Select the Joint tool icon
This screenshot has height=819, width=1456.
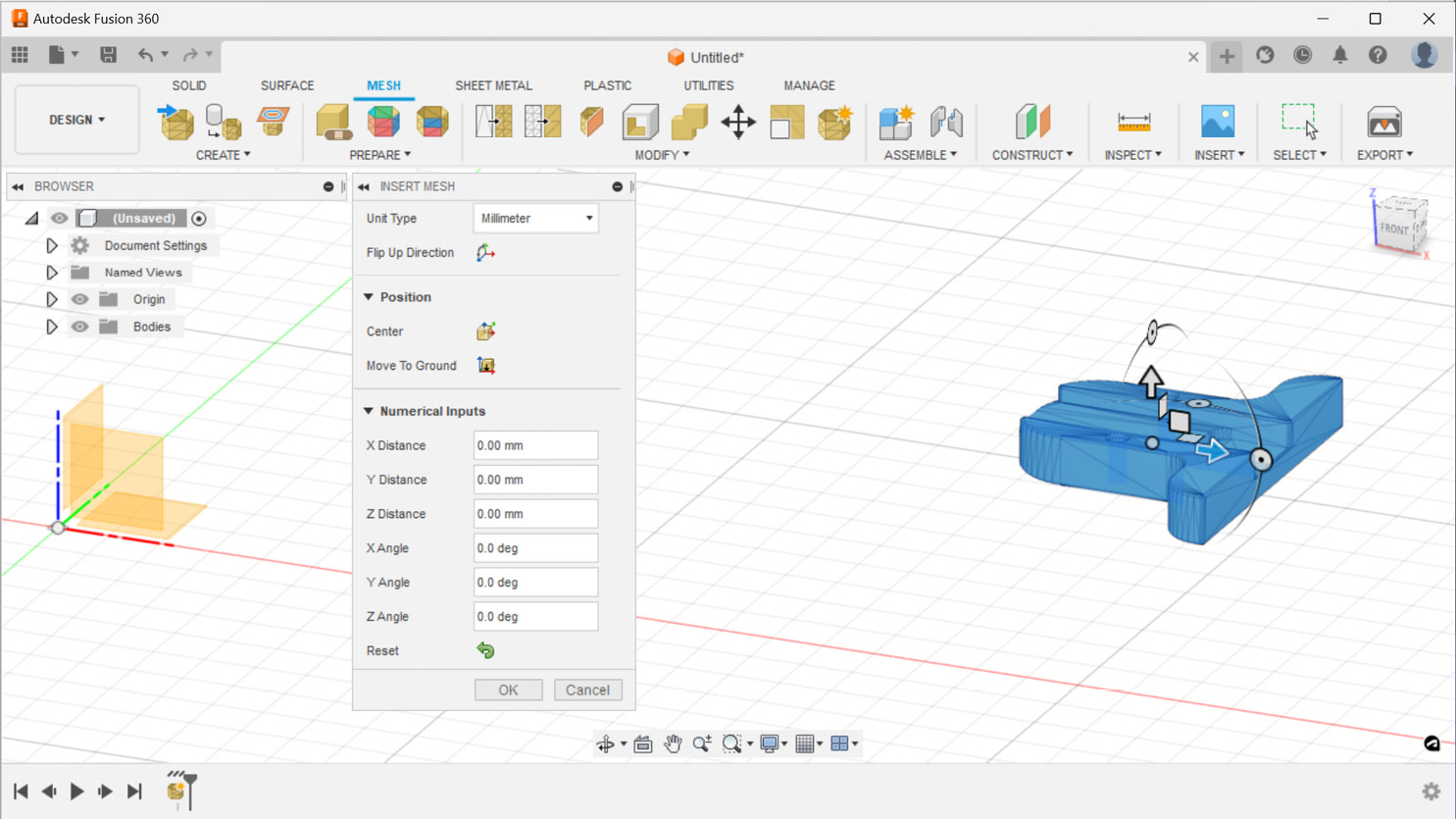point(946,122)
